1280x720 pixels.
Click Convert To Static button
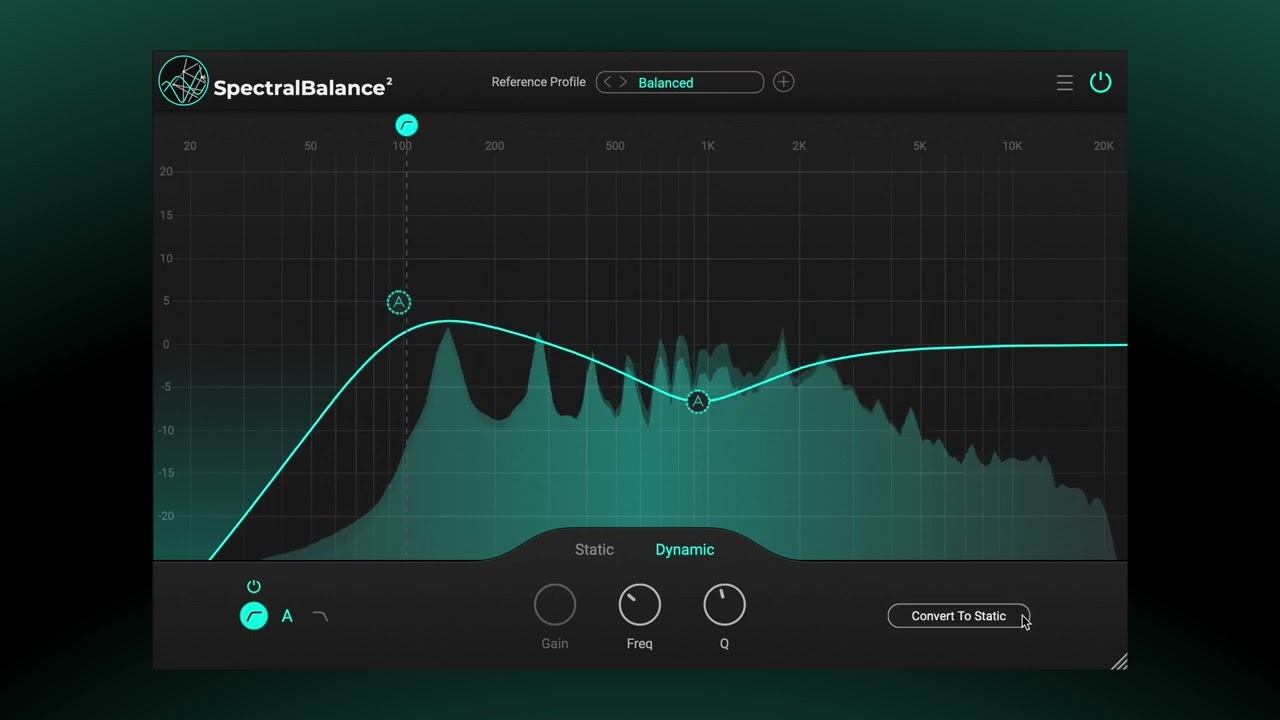click(959, 616)
